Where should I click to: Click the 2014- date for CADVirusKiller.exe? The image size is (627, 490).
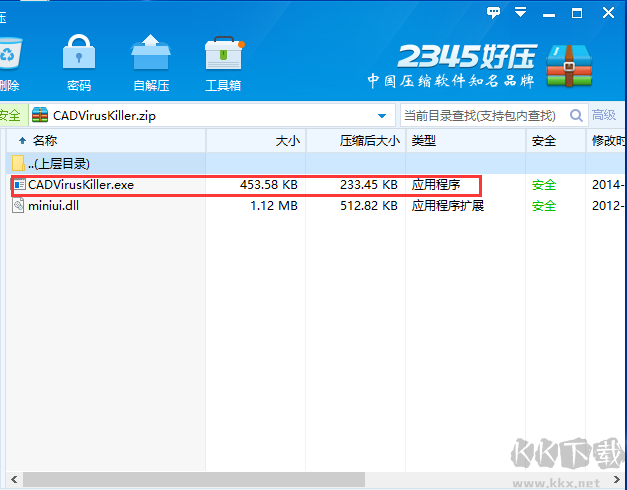[x=609, y=185]
